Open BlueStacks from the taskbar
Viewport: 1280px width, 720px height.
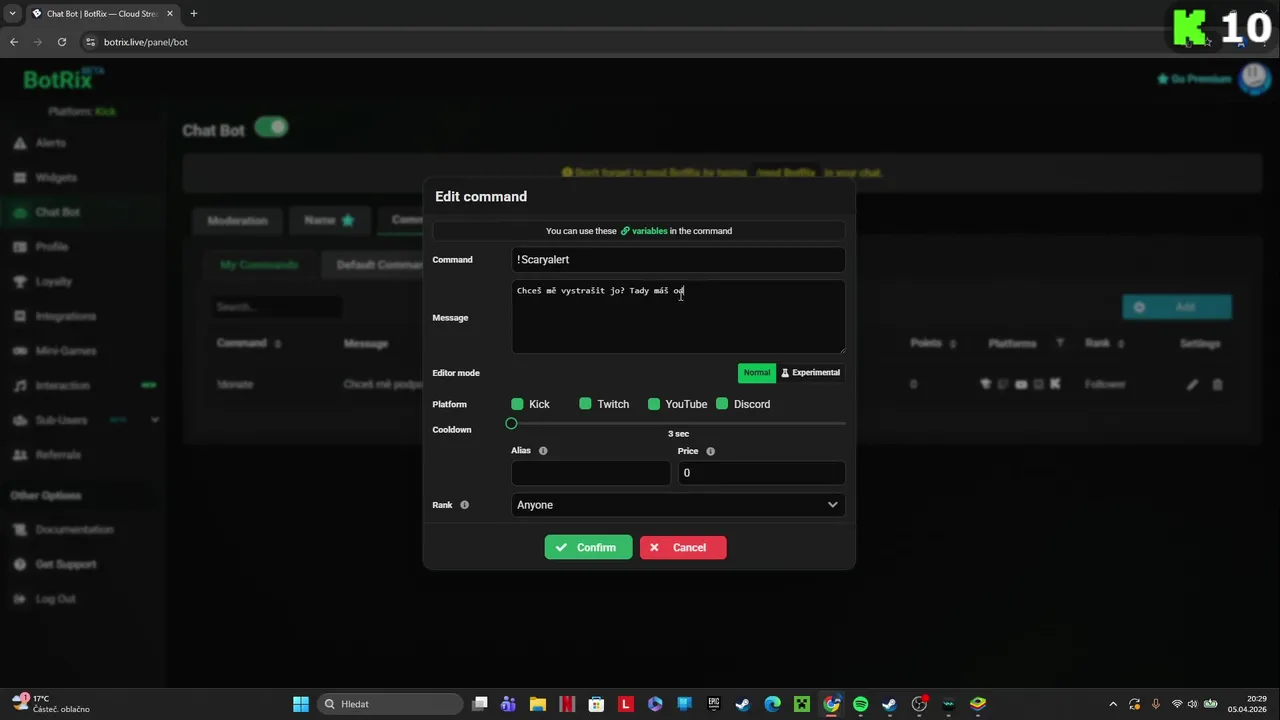click(978, 704)
